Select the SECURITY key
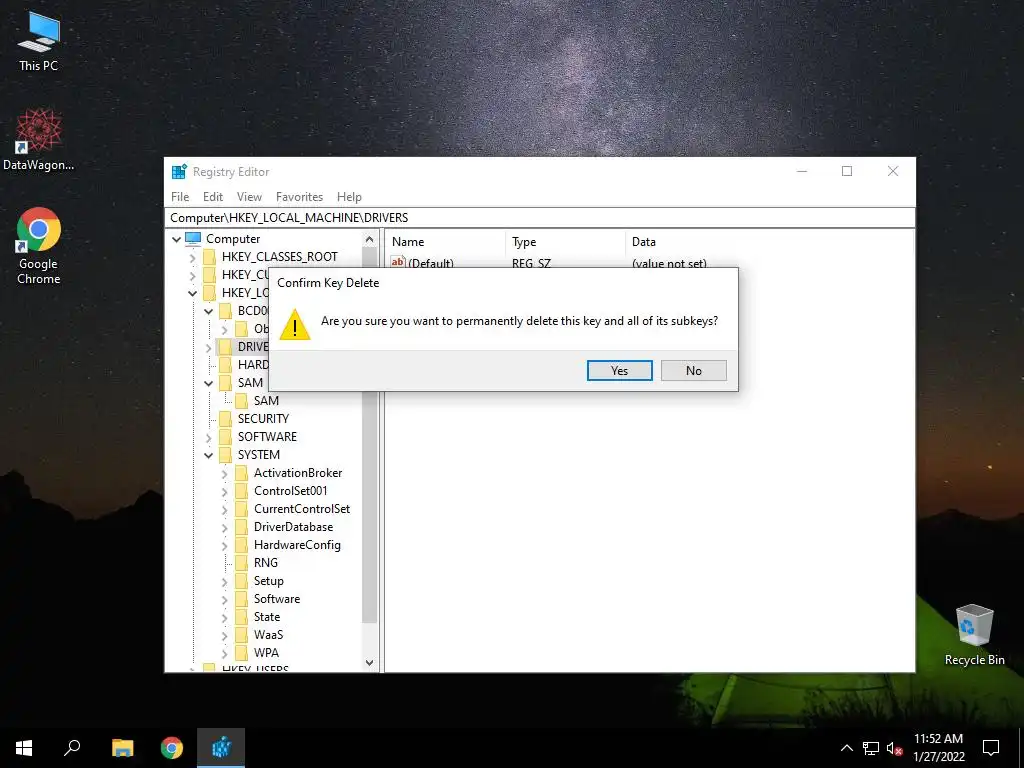Viewport: 1024px width, 768px height. click(x=263, y=419)
